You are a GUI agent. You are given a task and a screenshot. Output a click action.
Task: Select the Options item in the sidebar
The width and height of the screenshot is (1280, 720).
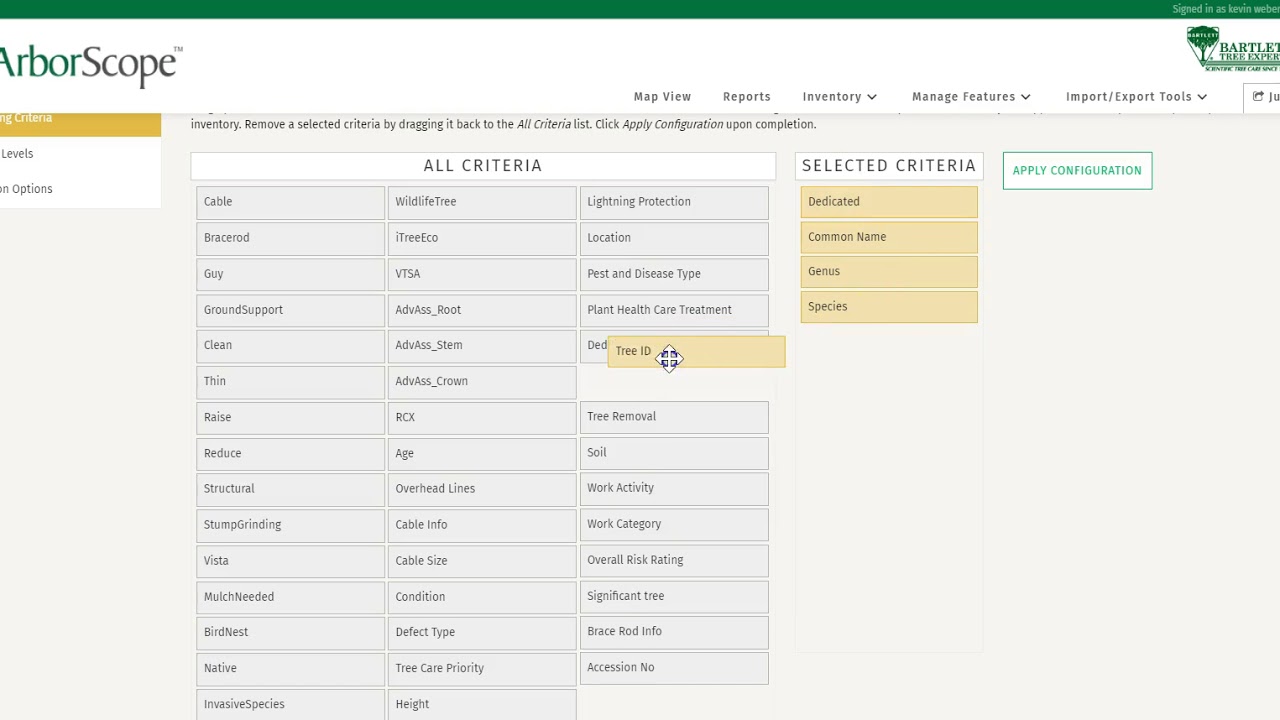pyautogui.click(x=80, y=189)
